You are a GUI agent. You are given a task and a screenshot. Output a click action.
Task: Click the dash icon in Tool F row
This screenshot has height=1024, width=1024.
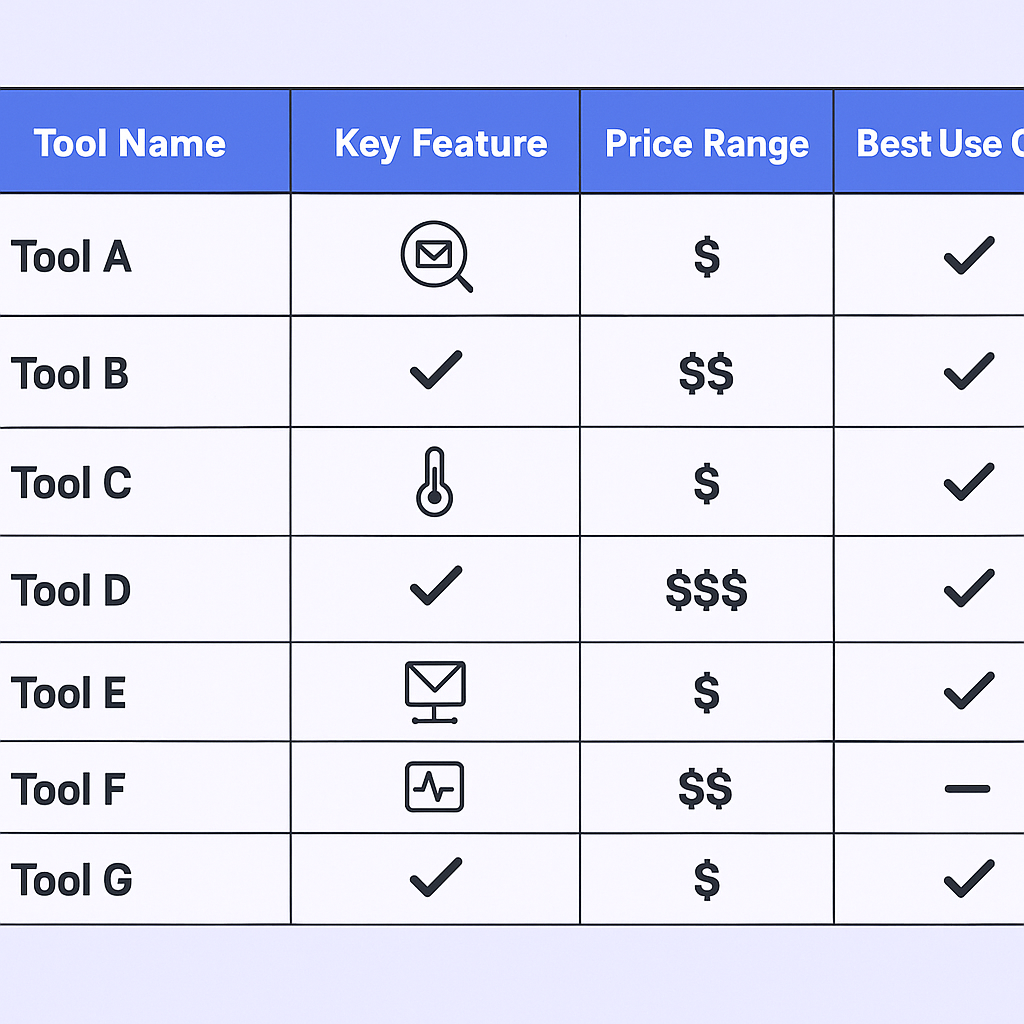click(x=967, y=789)
